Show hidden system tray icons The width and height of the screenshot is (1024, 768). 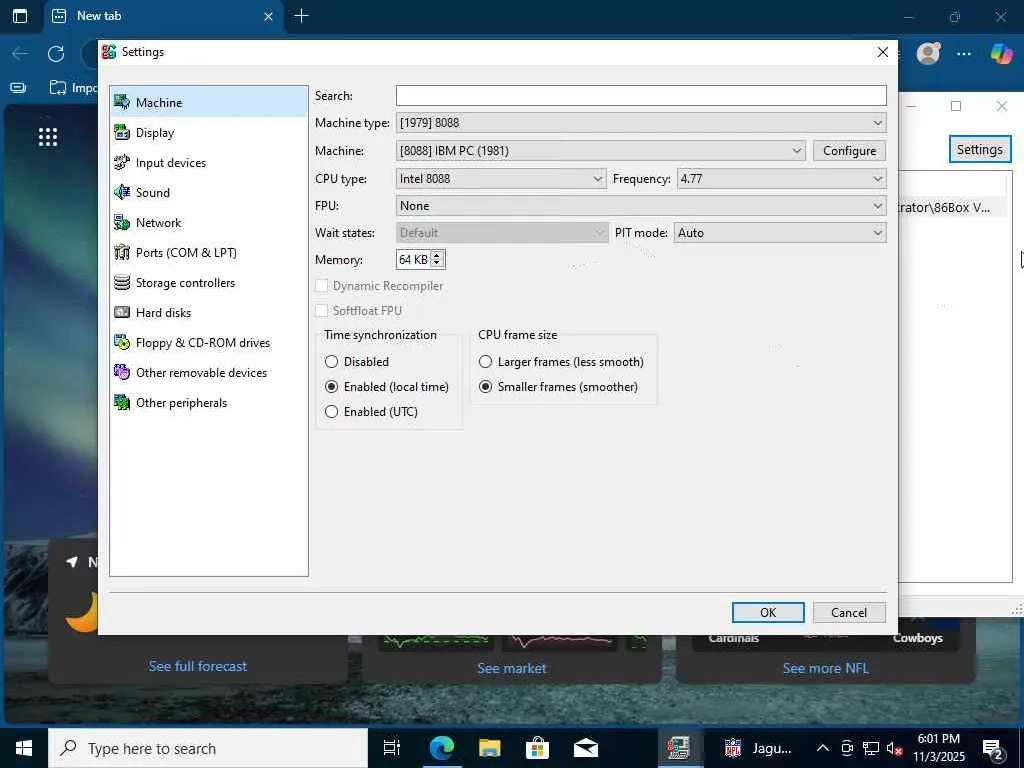click(823, 748)
